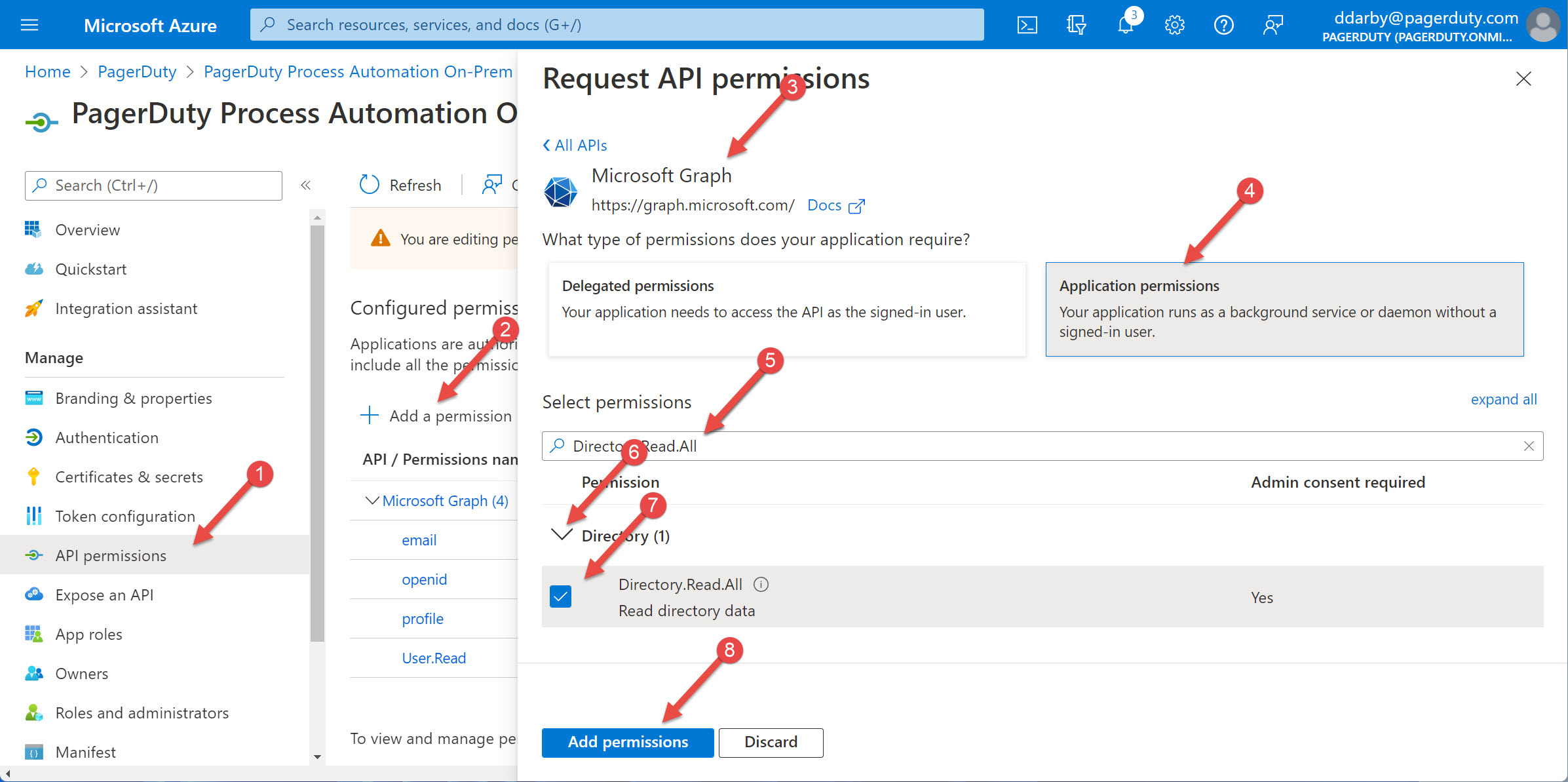Clear the permissions search box with the X
This screenshot has height=782, width=1568.
[x=1529, y=446]
